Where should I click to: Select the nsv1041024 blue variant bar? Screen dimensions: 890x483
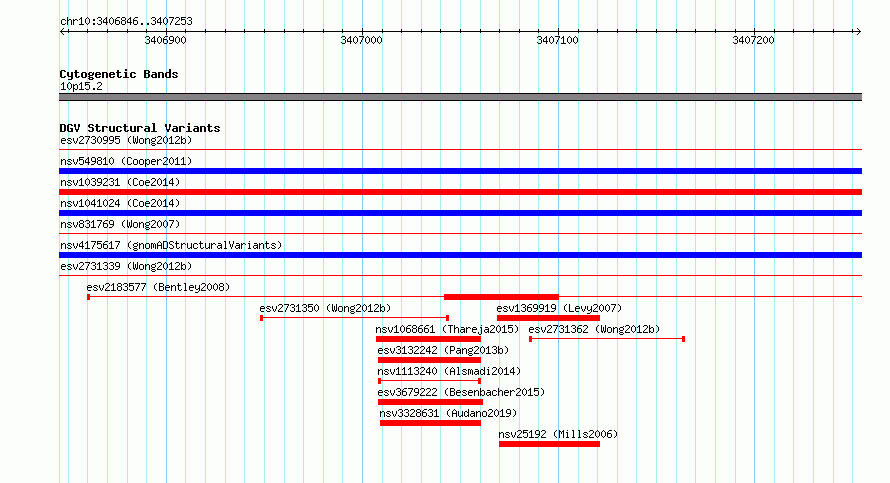click(x=460, y=213)
